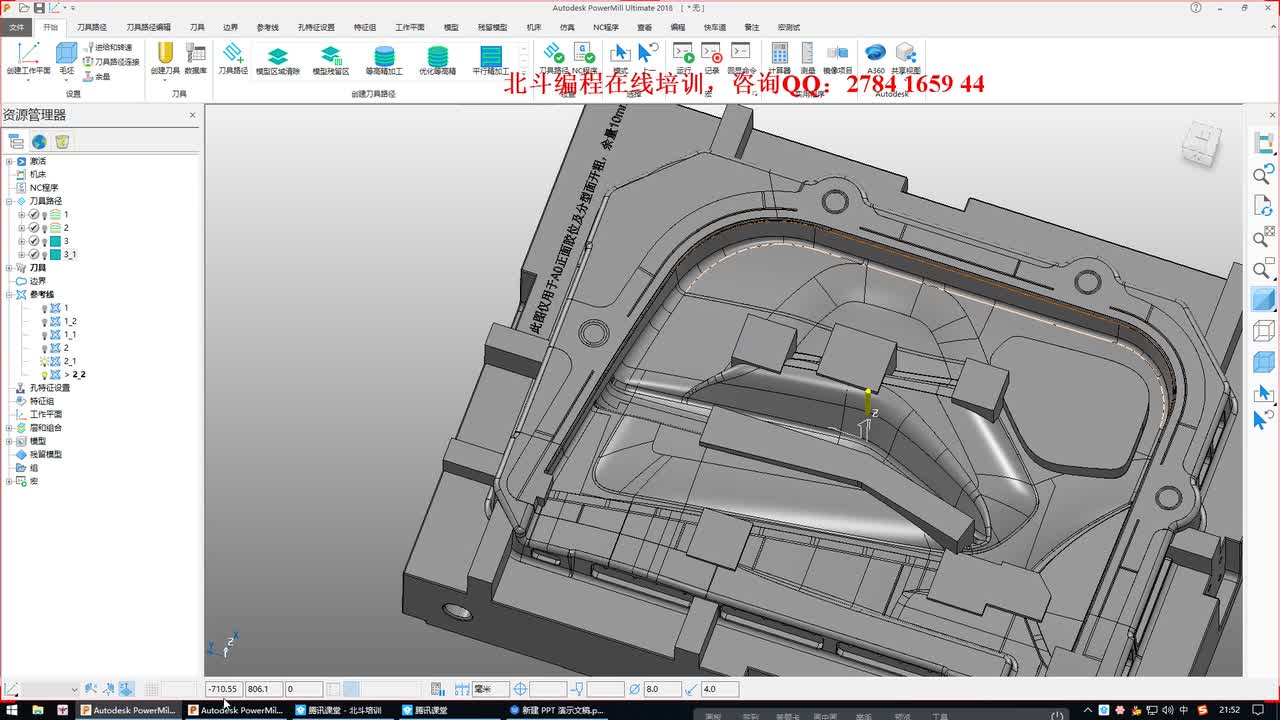
Task: Expand the 激活 tree node
Action: pos(9,161)
